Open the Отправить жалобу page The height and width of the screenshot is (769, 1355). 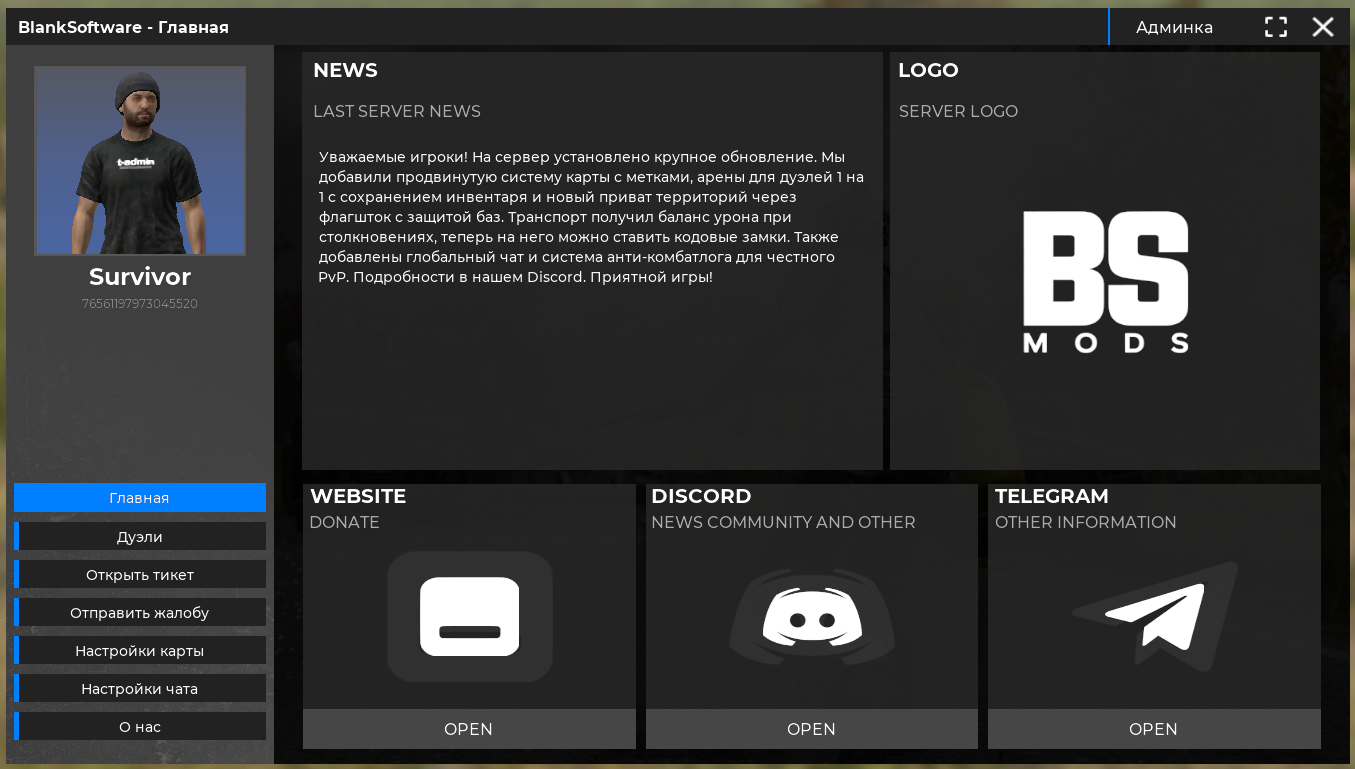pos(140,612)
